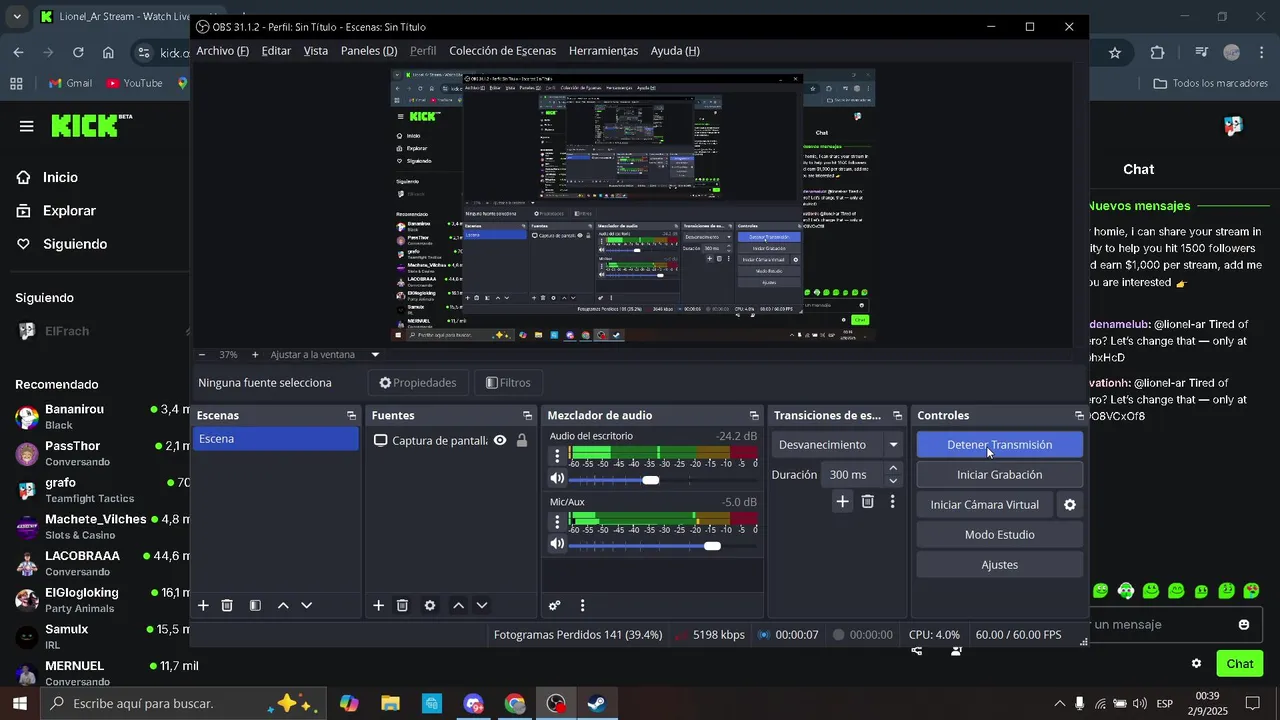Open Archivo menu
This screenshot has width=1280, height=720.
(x=222, y=51)
